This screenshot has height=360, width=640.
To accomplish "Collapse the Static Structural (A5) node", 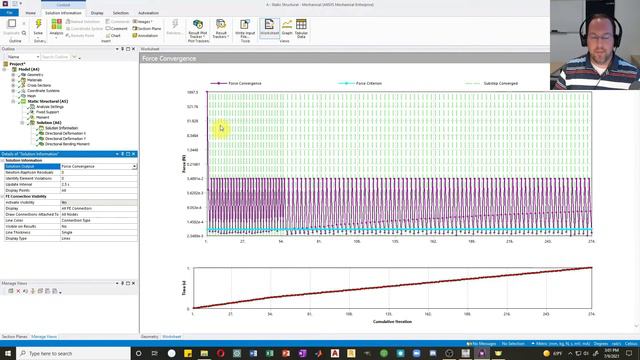I will pos(13,101).
